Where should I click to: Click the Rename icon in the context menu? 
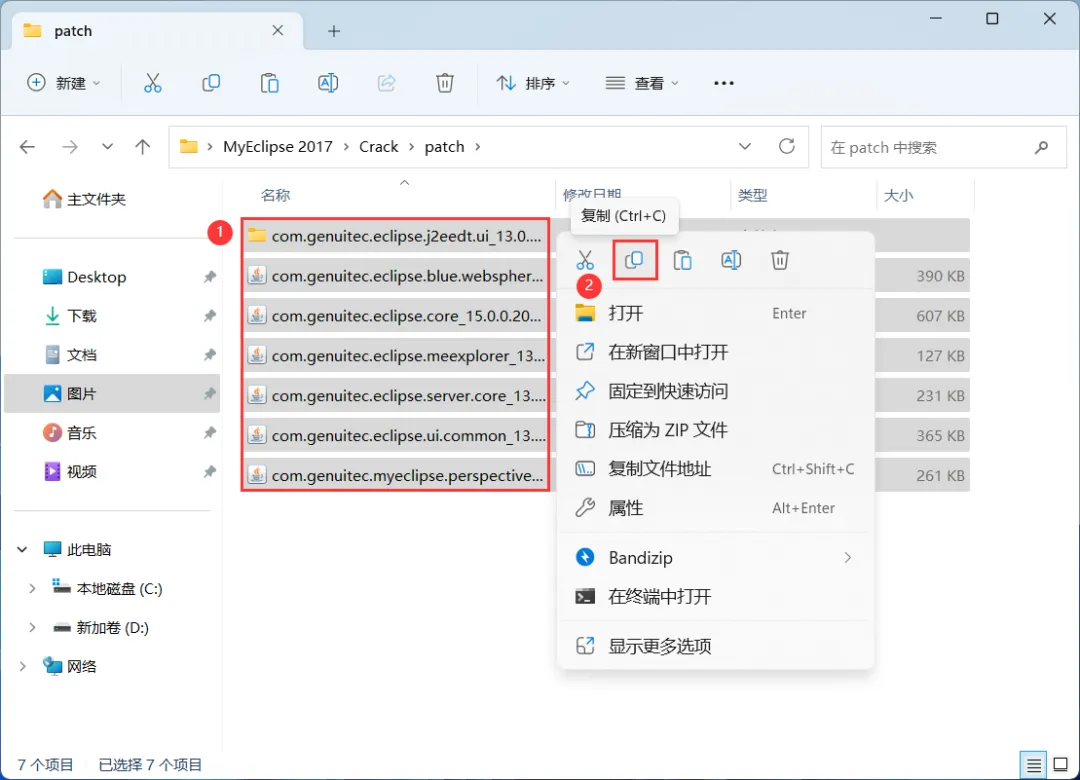(x=731, y=260)
